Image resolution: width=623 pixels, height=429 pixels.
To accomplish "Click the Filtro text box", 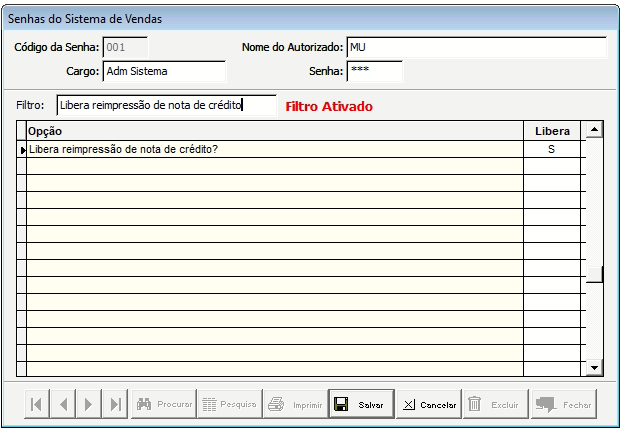I will 166,105.
